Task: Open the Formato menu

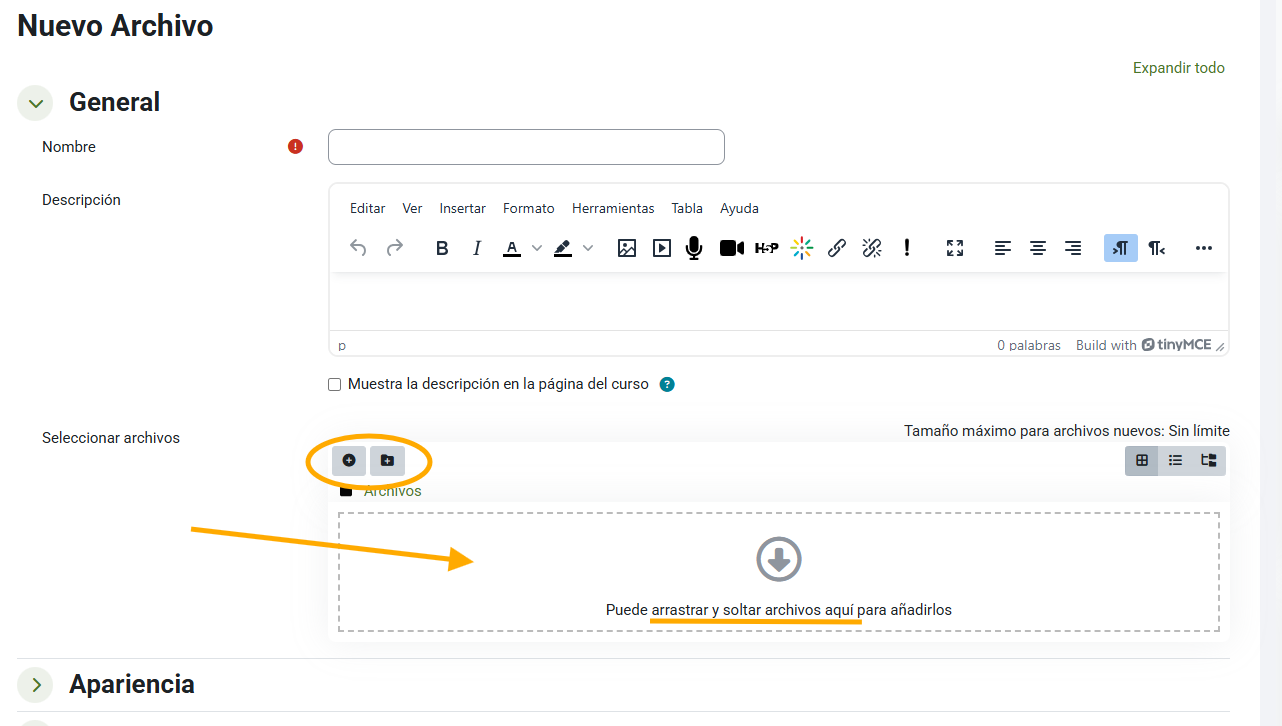Action: [528, 208]
